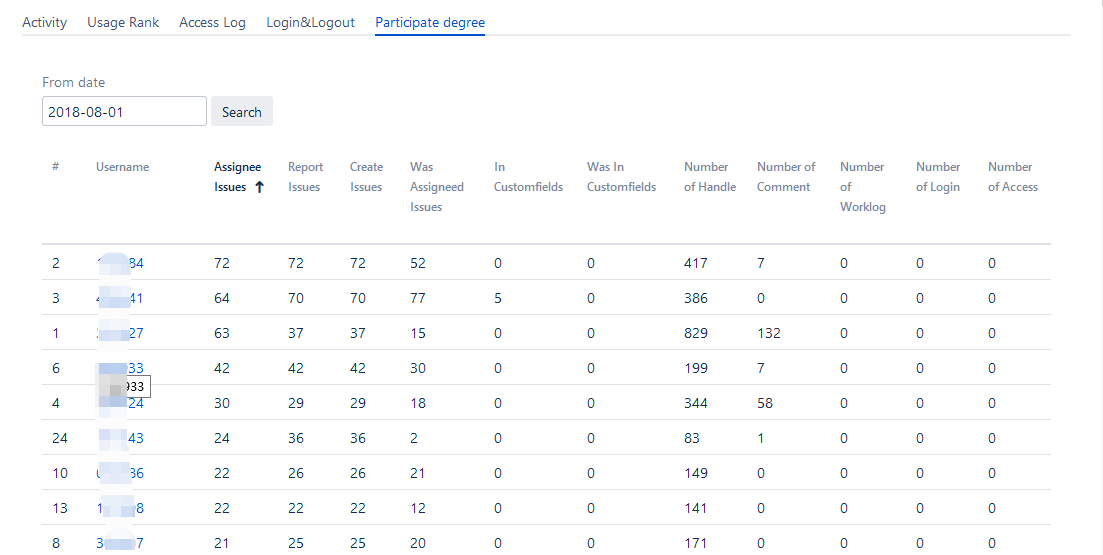Sort by the Username column header
The image size is (1103, 555).
click(122, 167)
